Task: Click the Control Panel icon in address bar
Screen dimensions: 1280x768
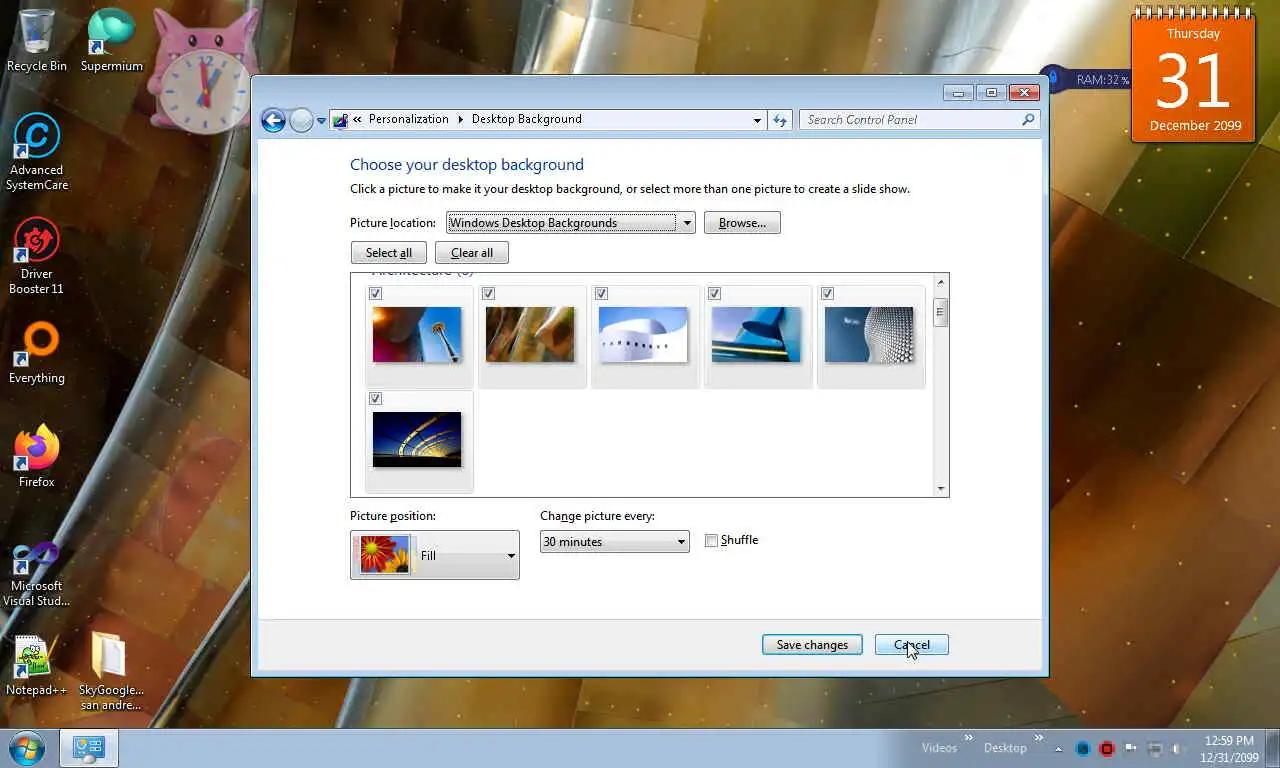Action: pos(340,120)
